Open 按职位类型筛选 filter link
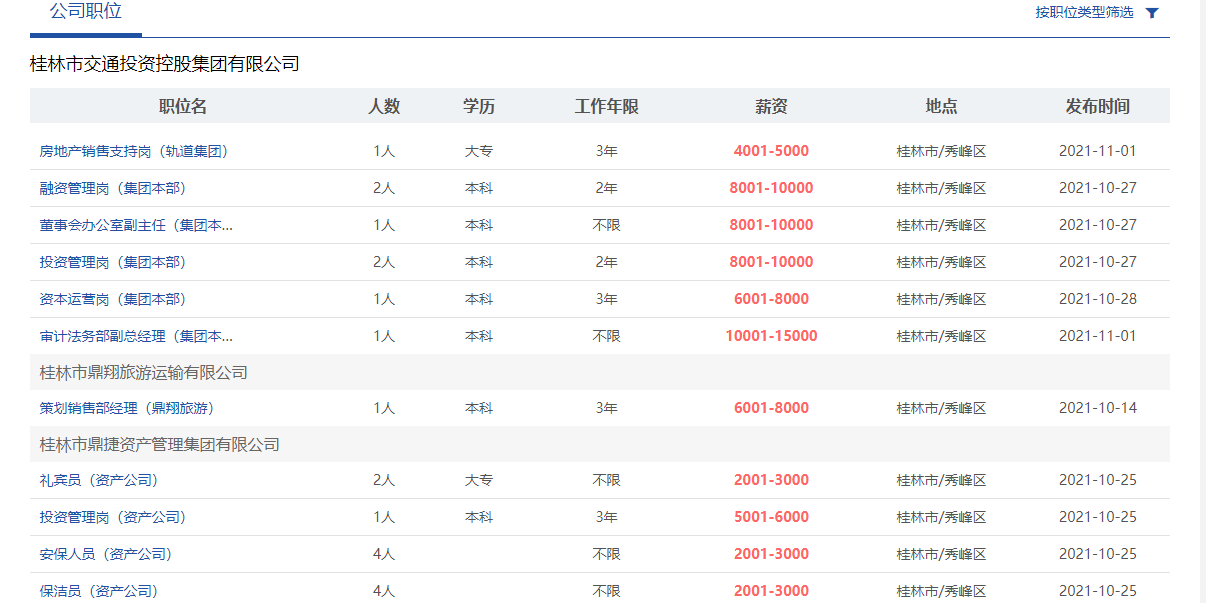Image resolution: width=1206 pixels, height=603 pixels. pyautogui.click(x=1085, y=12)
